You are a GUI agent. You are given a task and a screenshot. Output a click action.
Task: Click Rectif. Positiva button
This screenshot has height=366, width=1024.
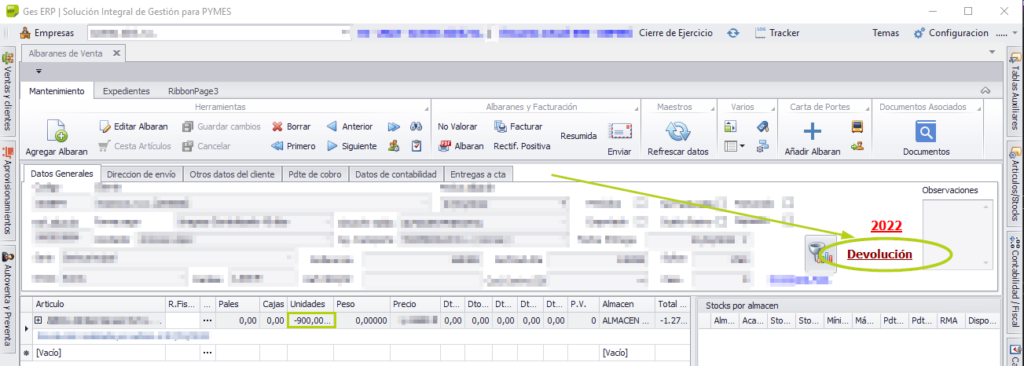(x=522, y=146)
